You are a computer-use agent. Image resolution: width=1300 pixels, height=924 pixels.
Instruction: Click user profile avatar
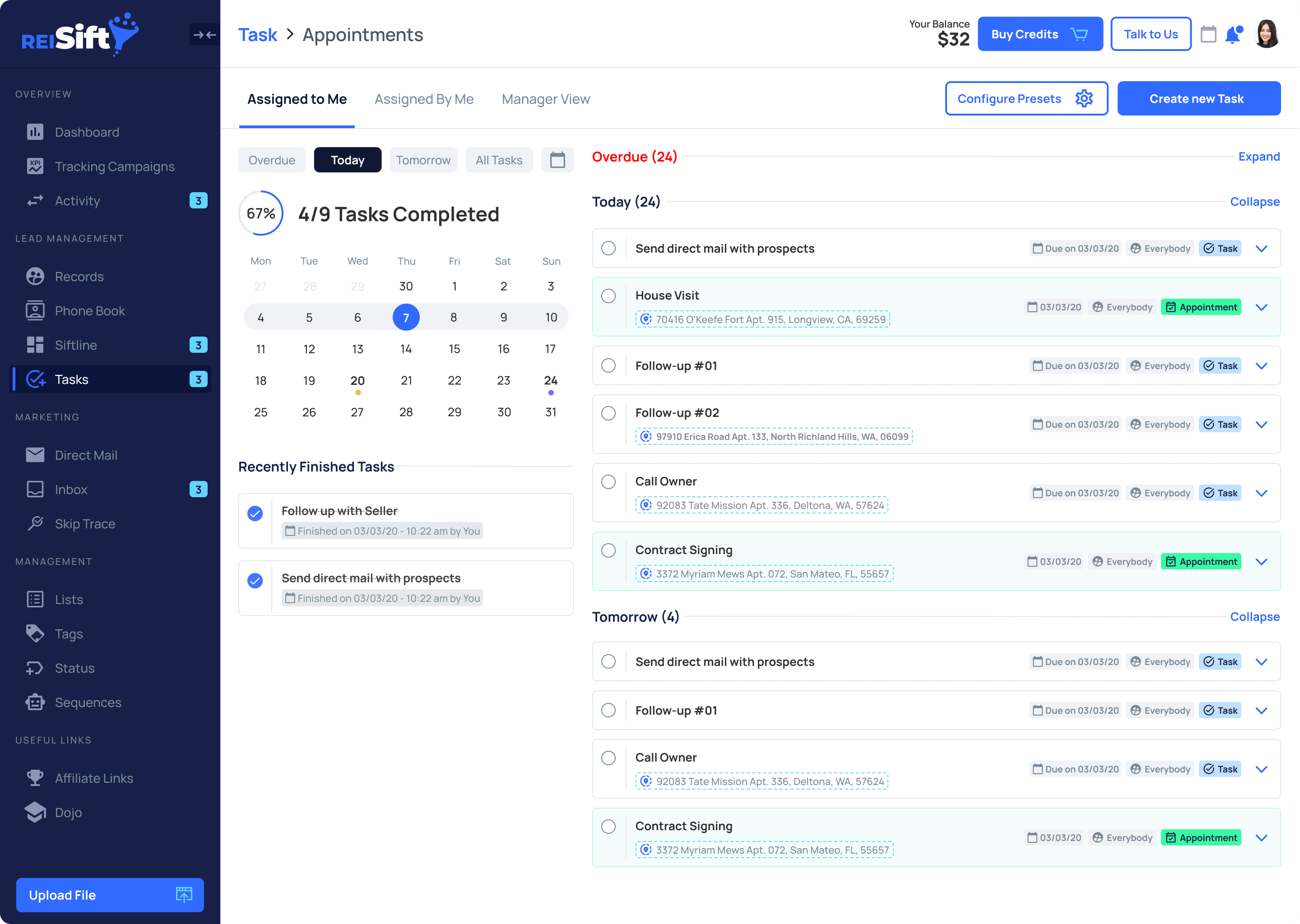coord(1267,34)
